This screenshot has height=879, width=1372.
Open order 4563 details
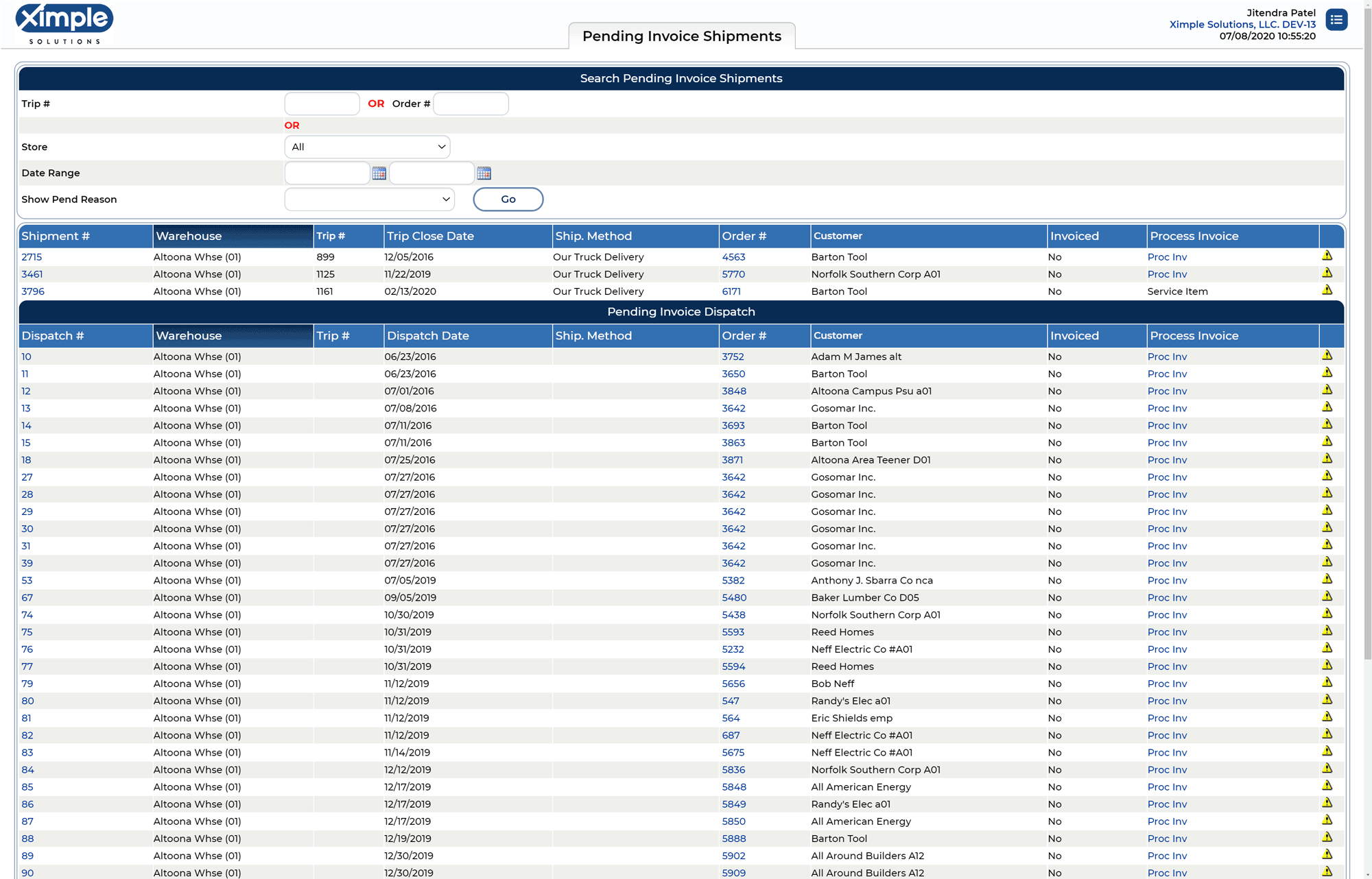tap(733, 256)
